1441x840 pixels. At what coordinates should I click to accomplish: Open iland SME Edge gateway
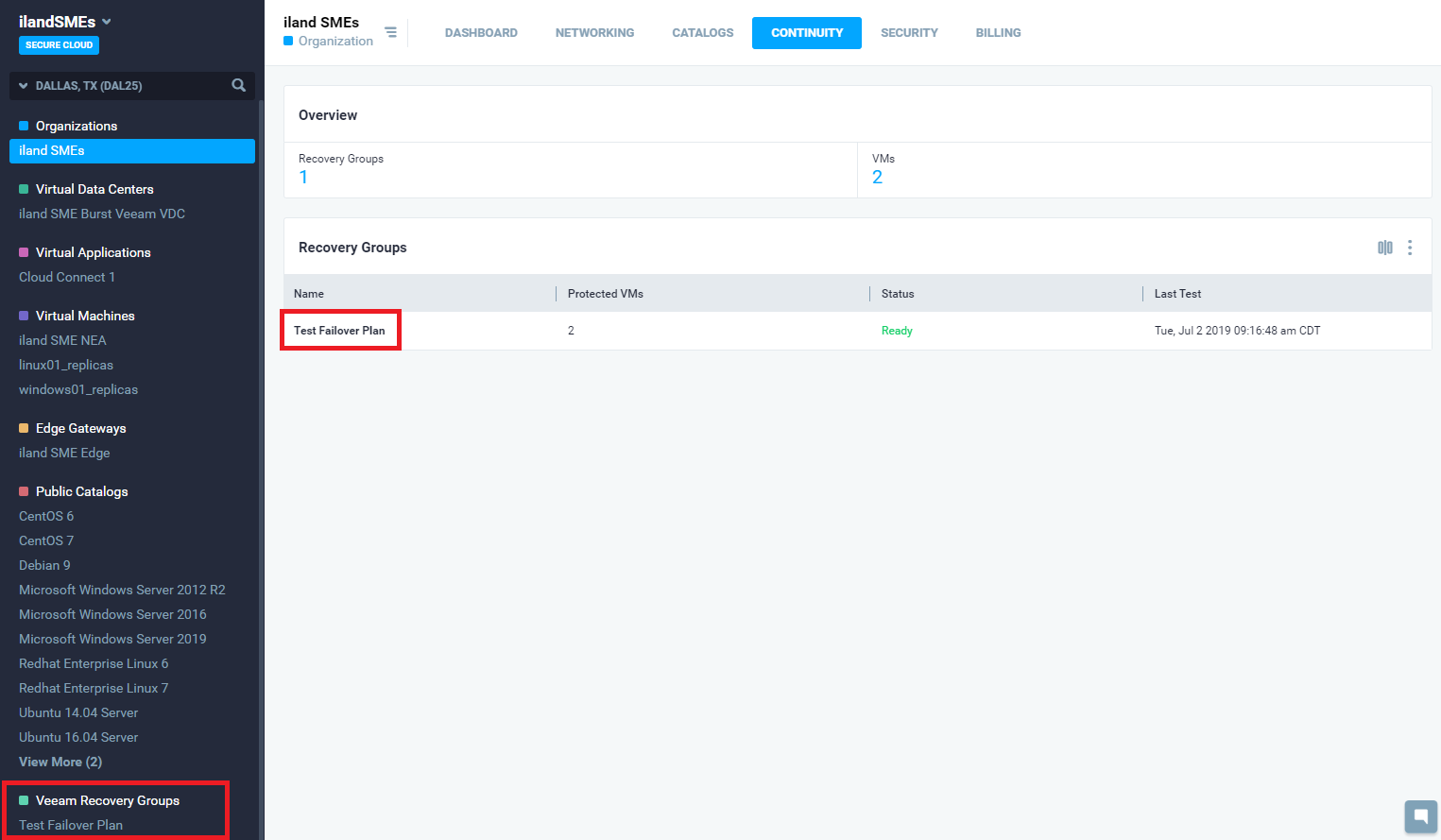[x=64, y=453]
